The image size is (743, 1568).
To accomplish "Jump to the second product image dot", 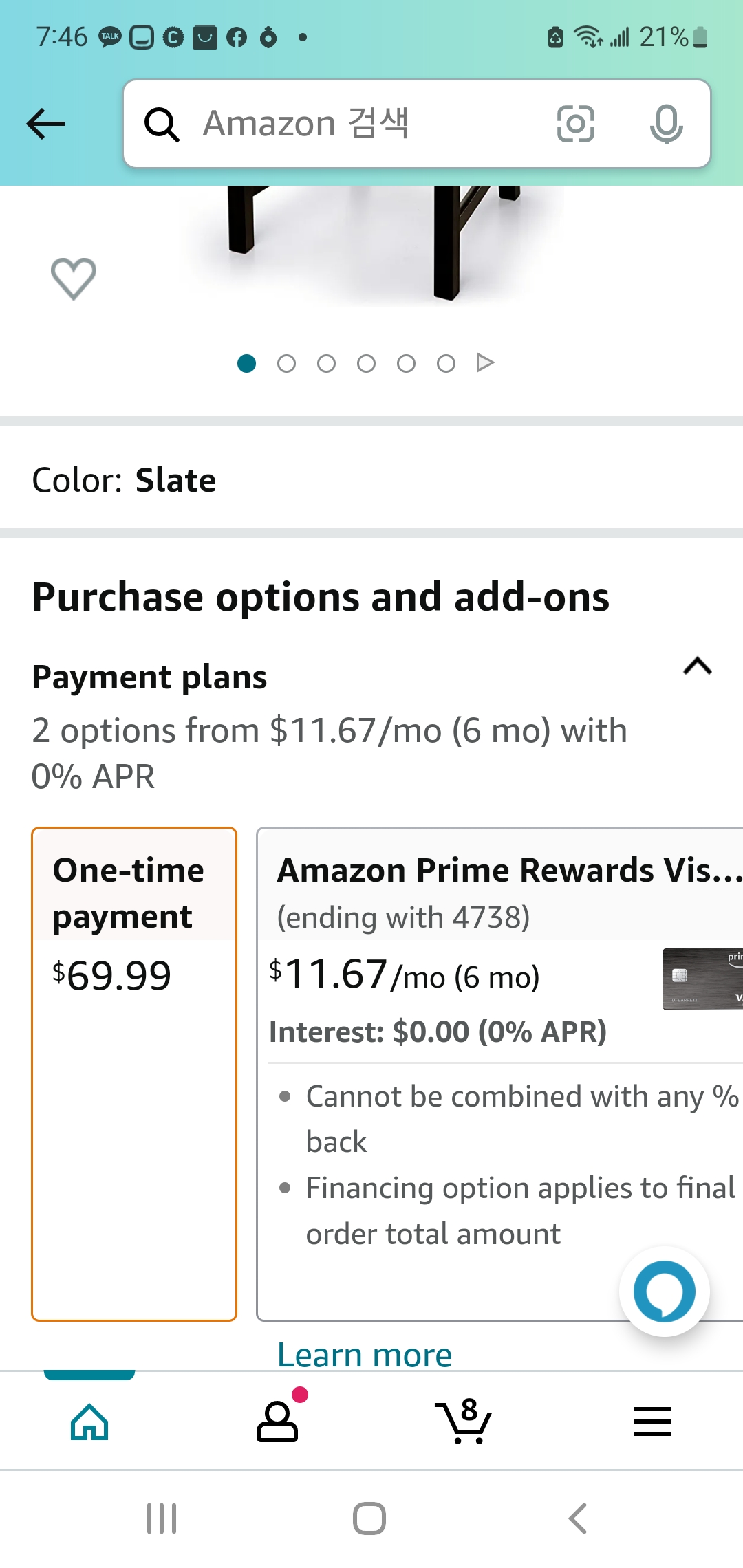I will tap(286, 363).
